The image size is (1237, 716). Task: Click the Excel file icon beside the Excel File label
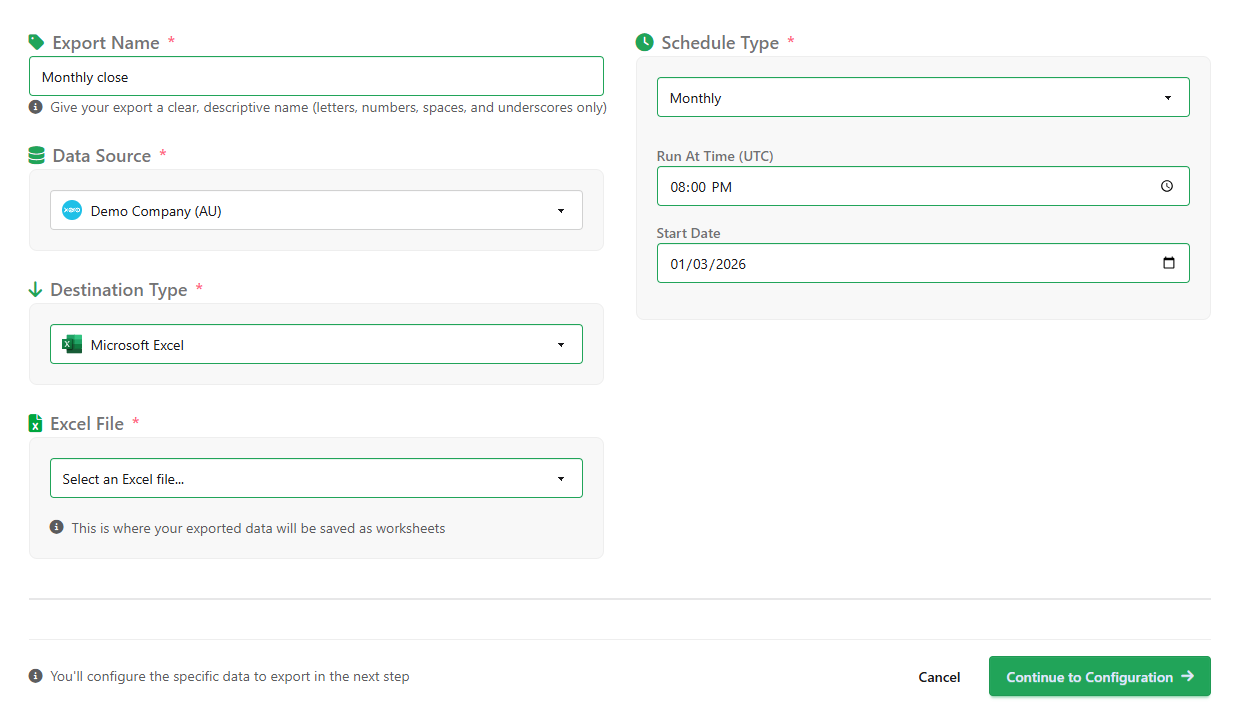click(x=36, y=423)
